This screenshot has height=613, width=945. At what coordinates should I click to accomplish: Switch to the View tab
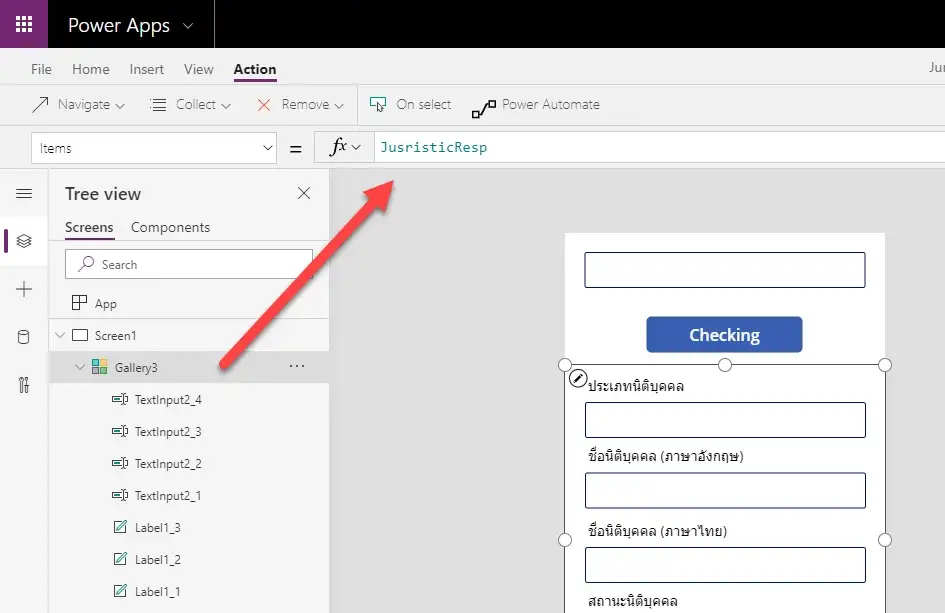coord(198,69)
